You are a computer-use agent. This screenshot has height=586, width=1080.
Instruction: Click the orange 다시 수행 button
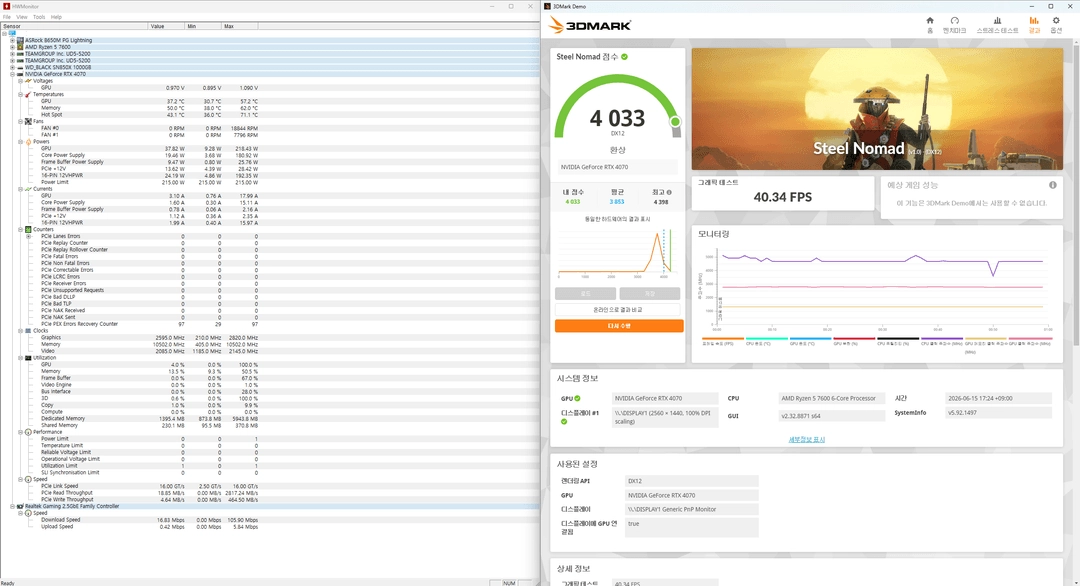(619, 326)
